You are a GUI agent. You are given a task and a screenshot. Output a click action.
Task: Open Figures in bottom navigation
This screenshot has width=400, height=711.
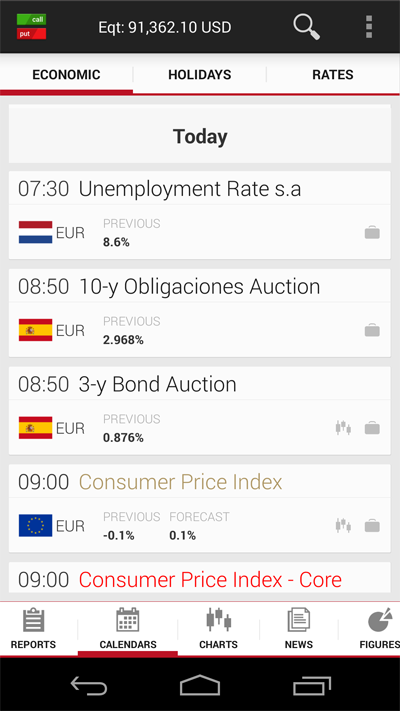coord(379,629)
